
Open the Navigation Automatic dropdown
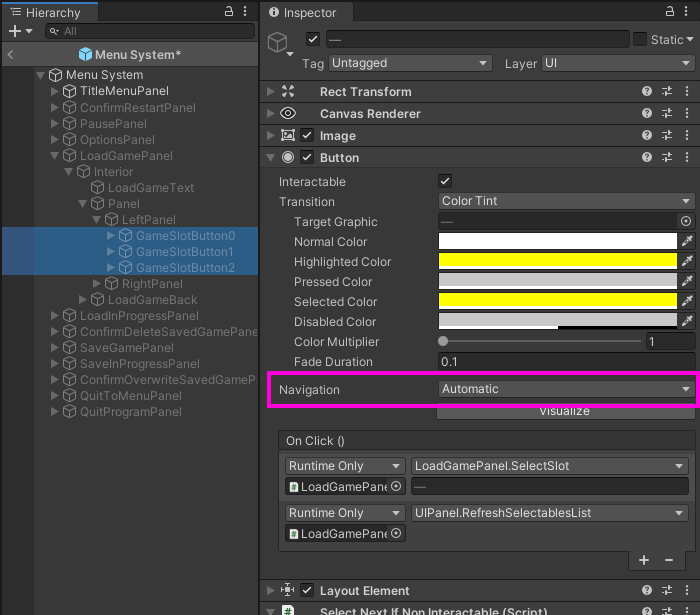tap(566, 389)
